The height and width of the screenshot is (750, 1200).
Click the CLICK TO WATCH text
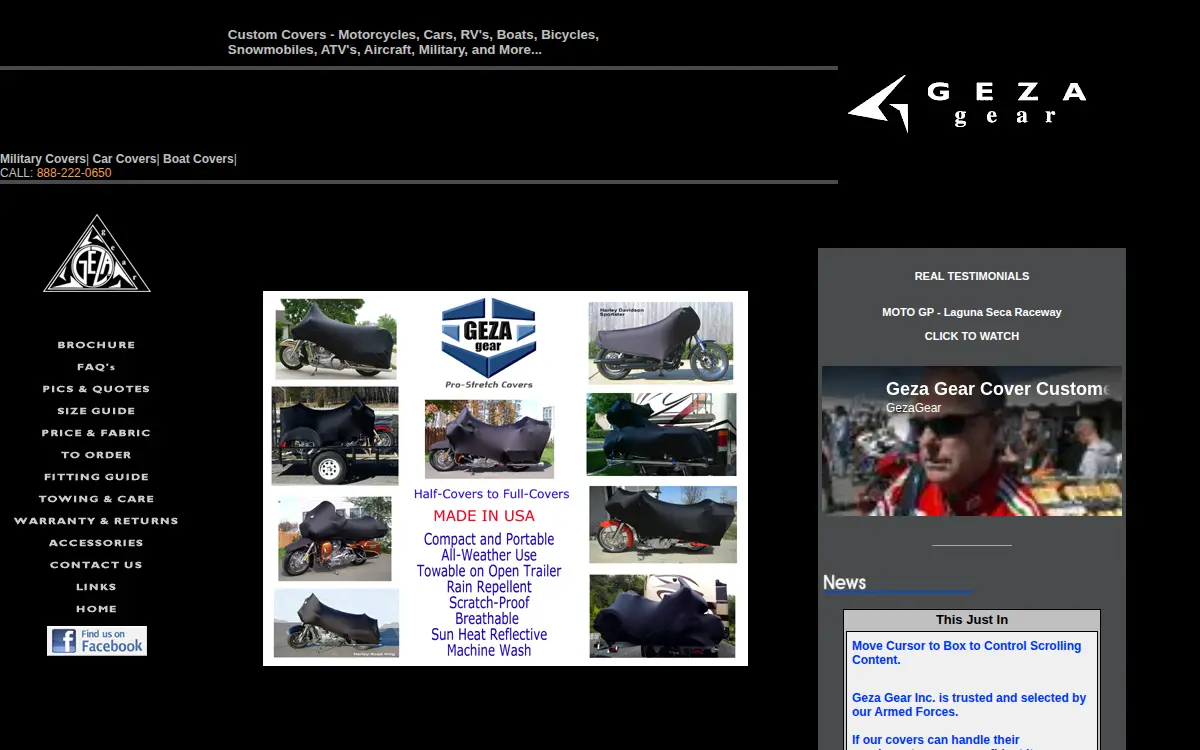tap(972, 336)
